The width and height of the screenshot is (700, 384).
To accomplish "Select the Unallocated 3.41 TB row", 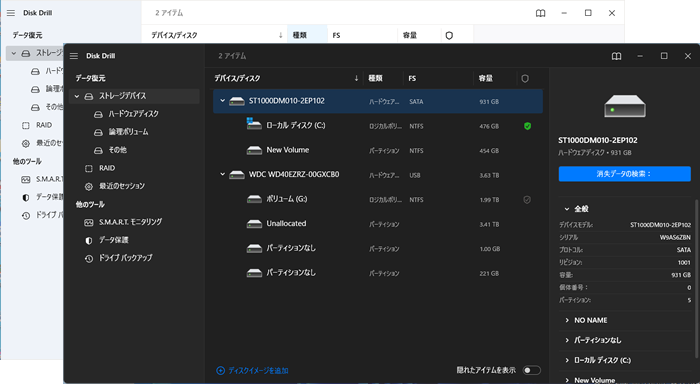I will tap(378, 224).
